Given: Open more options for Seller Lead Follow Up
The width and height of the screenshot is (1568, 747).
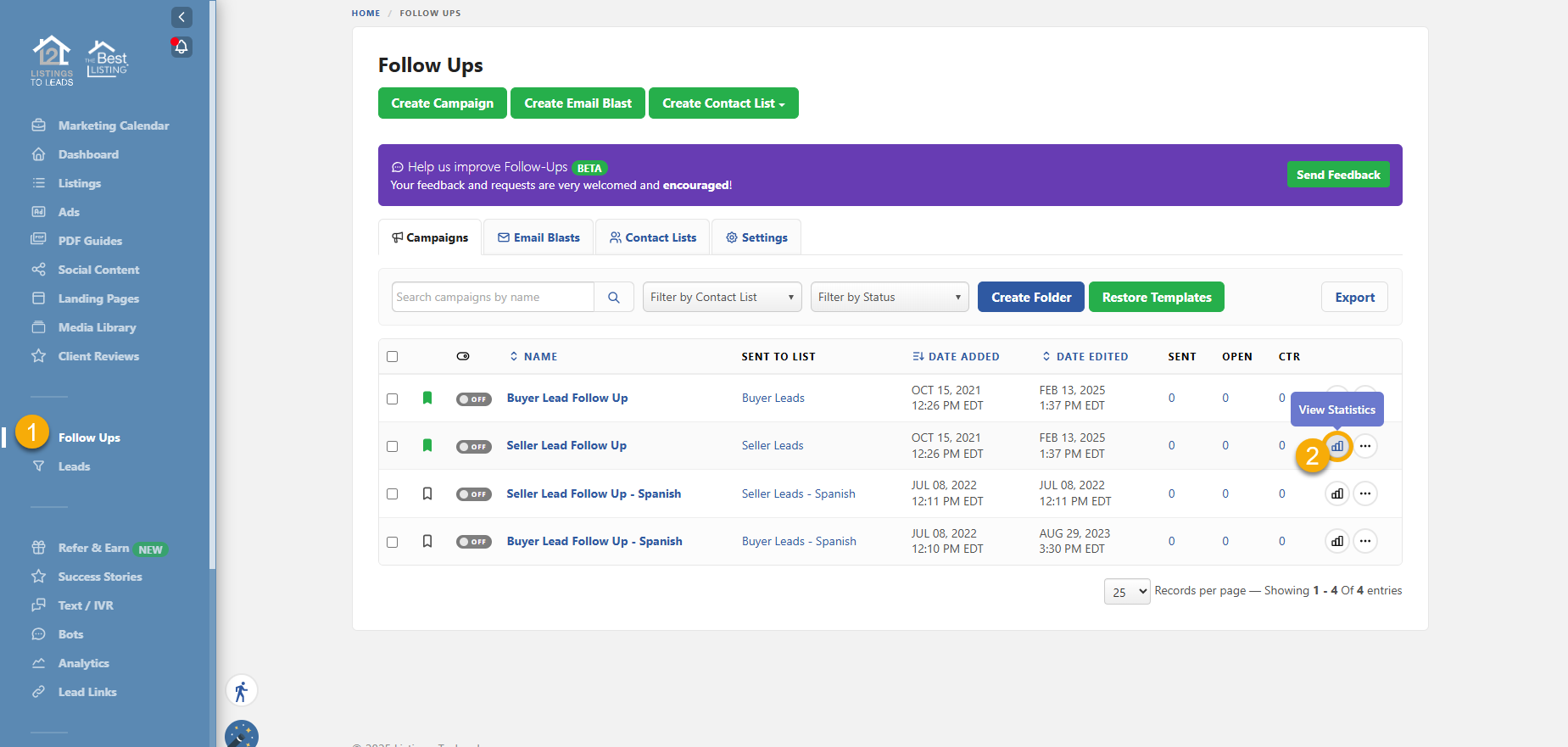Looking at the screenshot, I should click(1365, 446).
